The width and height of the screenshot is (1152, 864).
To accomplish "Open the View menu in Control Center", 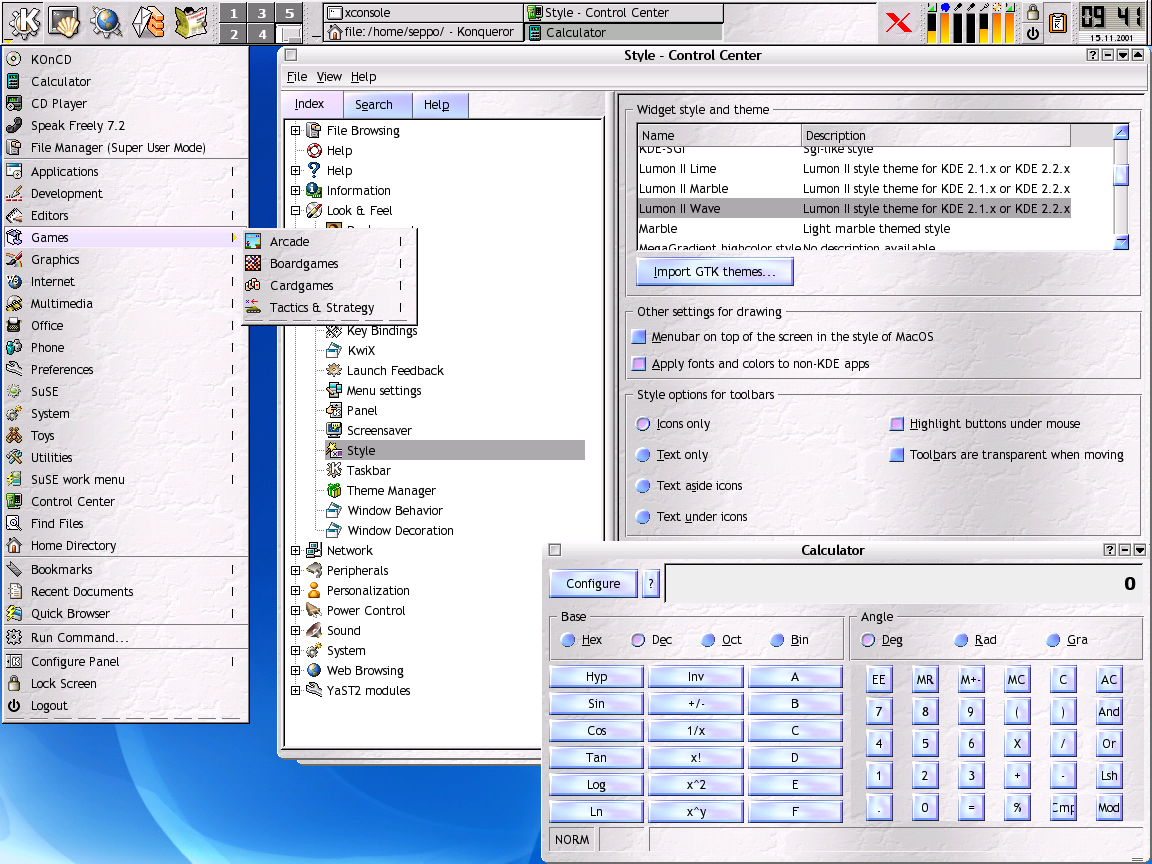I will click(x=329, y=76).
